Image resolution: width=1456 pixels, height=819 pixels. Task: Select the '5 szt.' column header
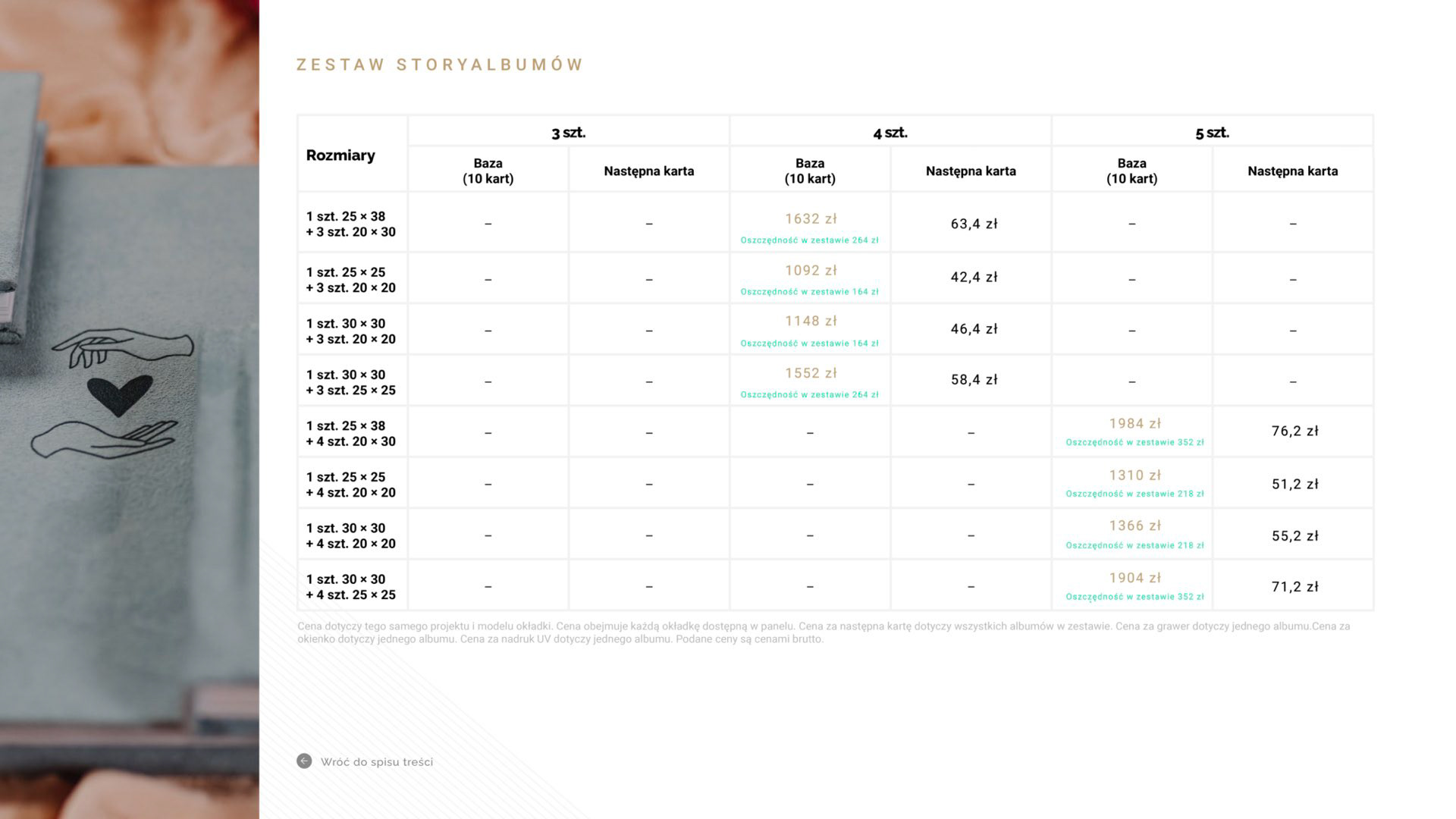click(x=1212, y=133)
